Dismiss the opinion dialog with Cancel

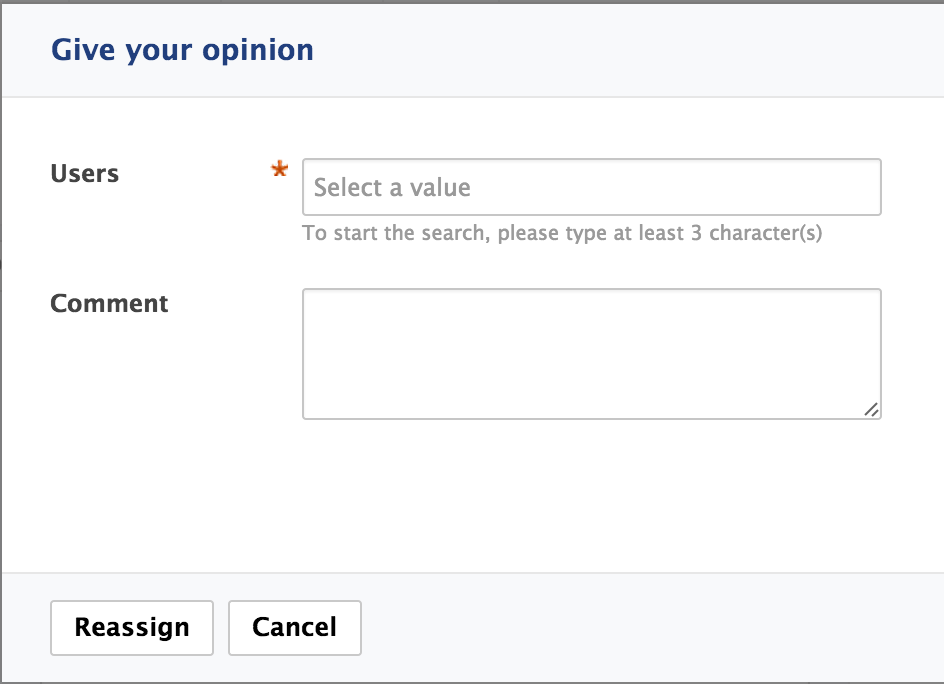[x=294, y=627]
